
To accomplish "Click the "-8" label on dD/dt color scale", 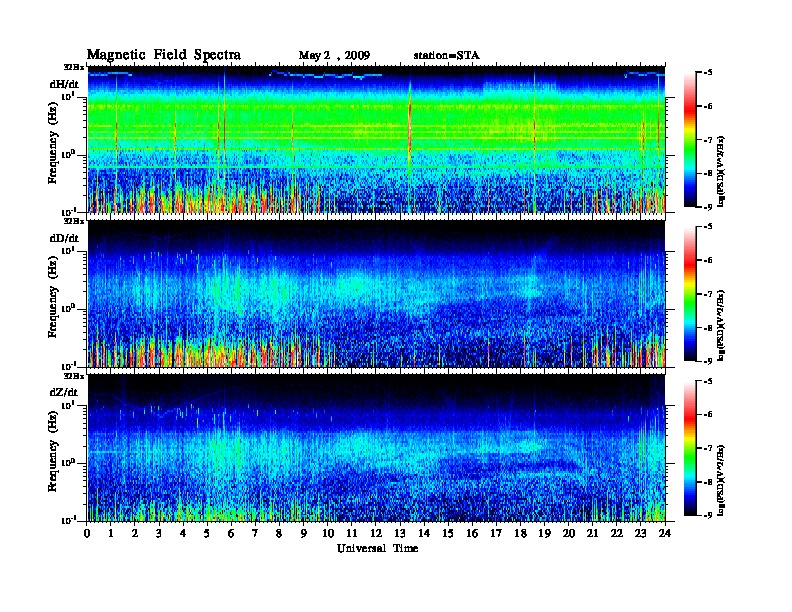I will tap(708, 328).
